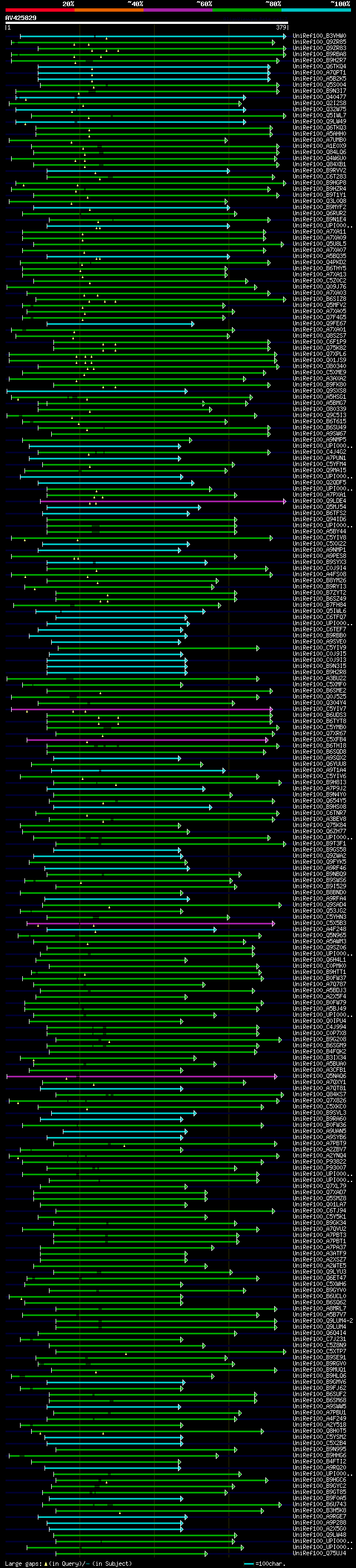
Task: Follow the UniRef100_Q32W75 link
Action: click(319, 110)
